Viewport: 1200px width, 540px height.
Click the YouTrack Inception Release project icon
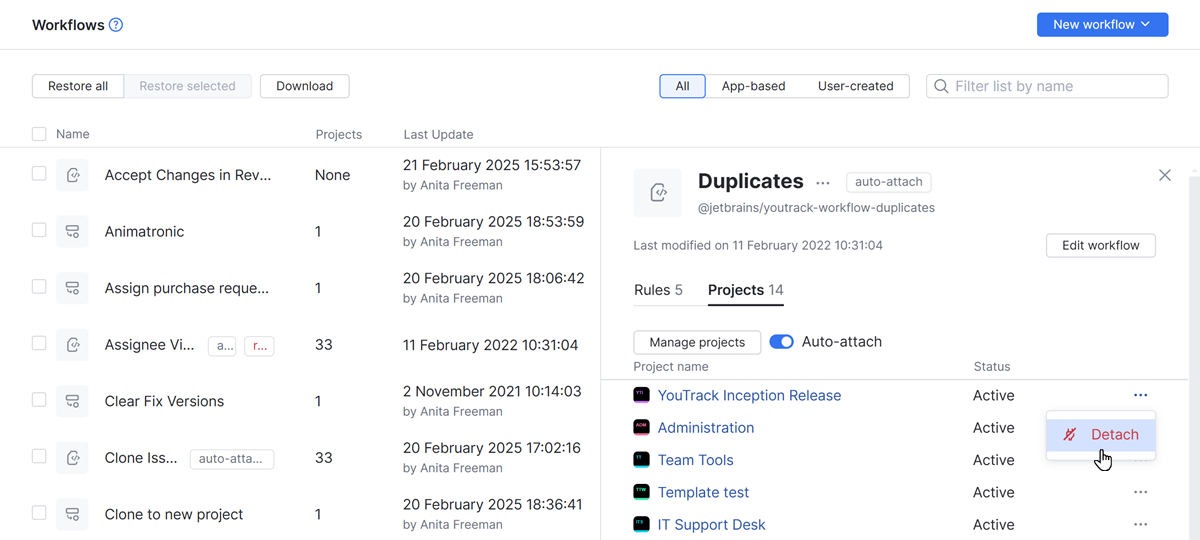pyautogui.click(x=642, y=396)
